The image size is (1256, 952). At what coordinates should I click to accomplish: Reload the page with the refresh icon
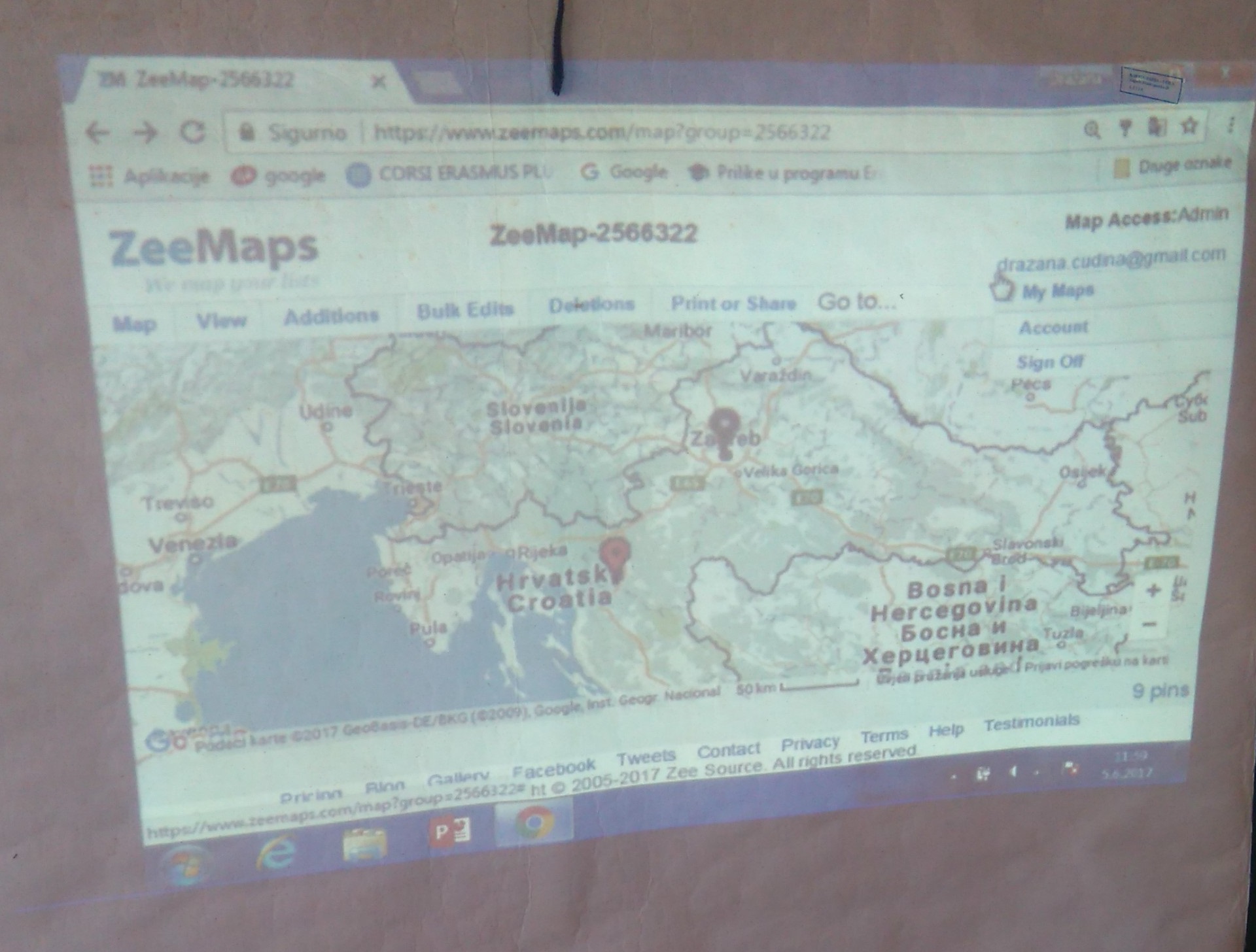tap(192, 133)
